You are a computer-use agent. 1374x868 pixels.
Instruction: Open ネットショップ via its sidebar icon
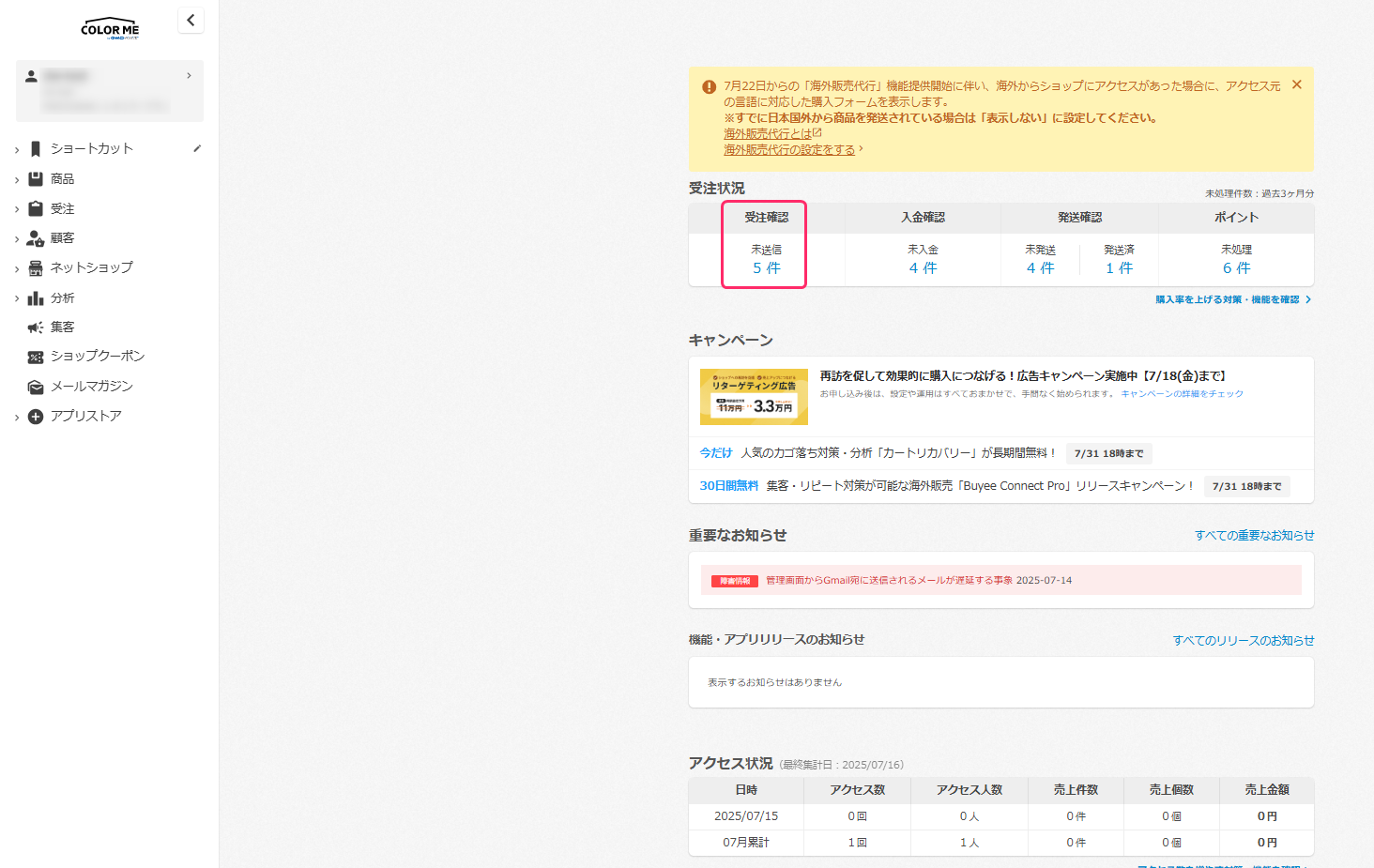point(37,267)
